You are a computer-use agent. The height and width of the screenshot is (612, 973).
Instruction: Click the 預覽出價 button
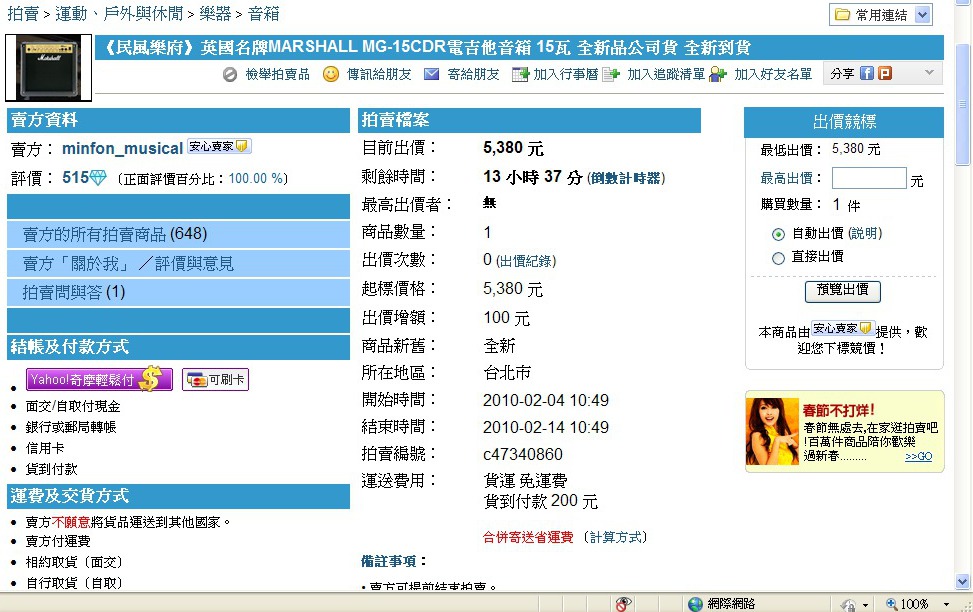click(x=843, y=290)
